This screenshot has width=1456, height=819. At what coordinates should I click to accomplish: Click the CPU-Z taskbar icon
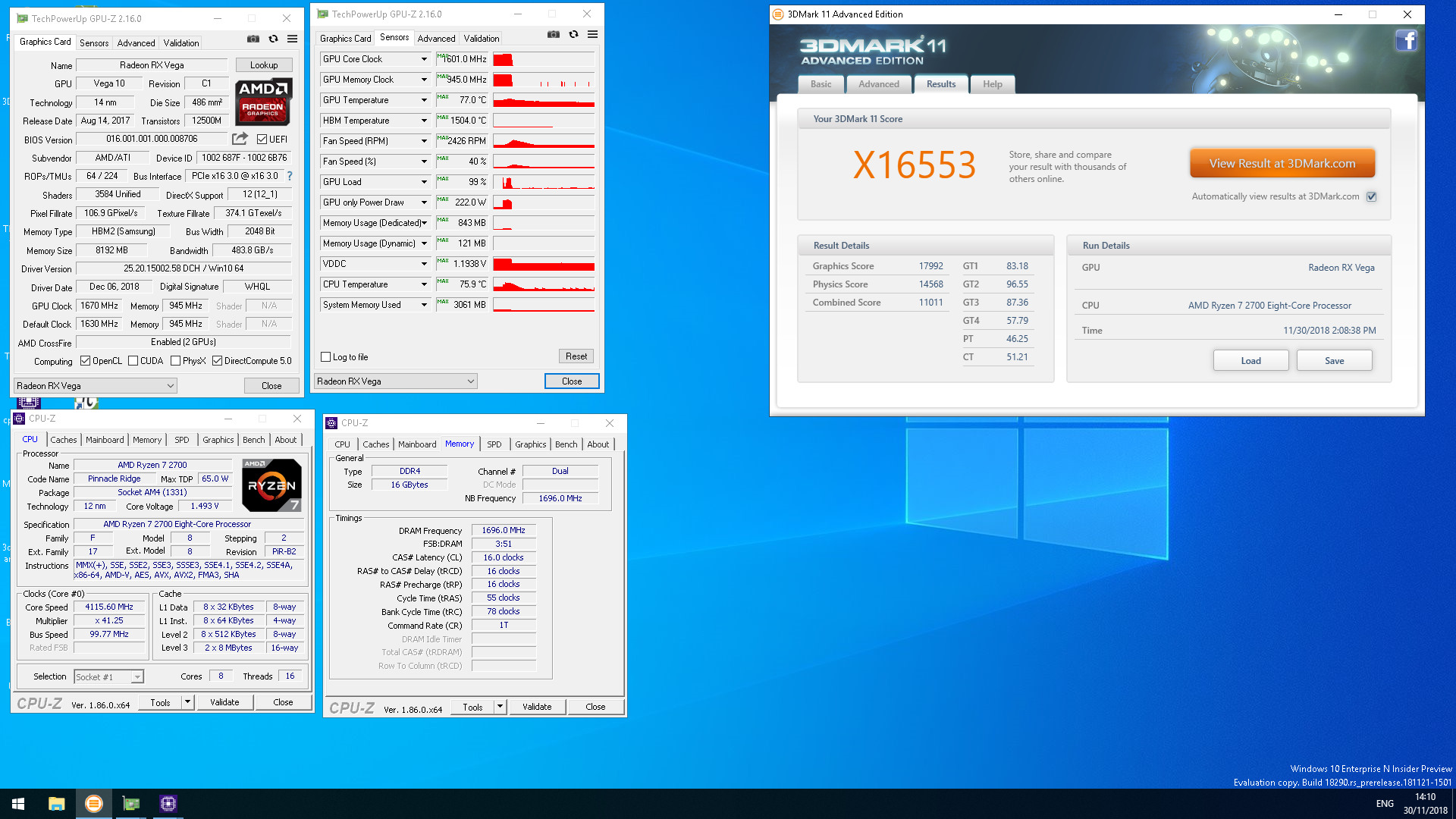tap(168, 804)
